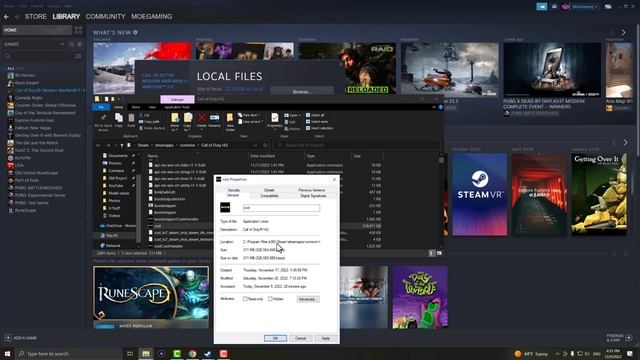This screenshot has height=360, width=640.
Task: Open the SteamVR tile in the library shelf
Action: pyautogui.click(x=480, y=194)
